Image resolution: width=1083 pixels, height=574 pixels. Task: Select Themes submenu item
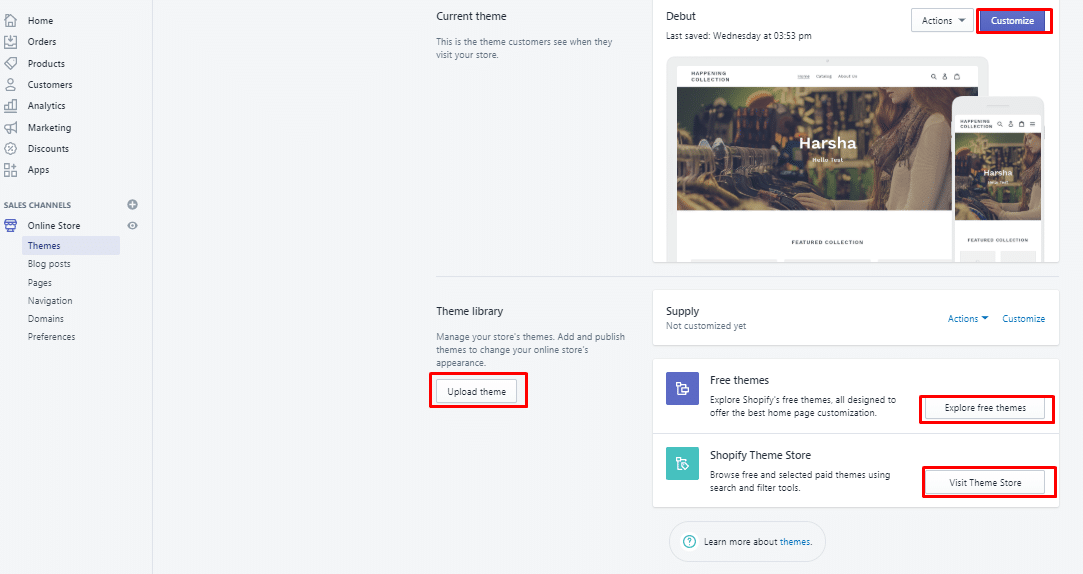click(70, 246)
